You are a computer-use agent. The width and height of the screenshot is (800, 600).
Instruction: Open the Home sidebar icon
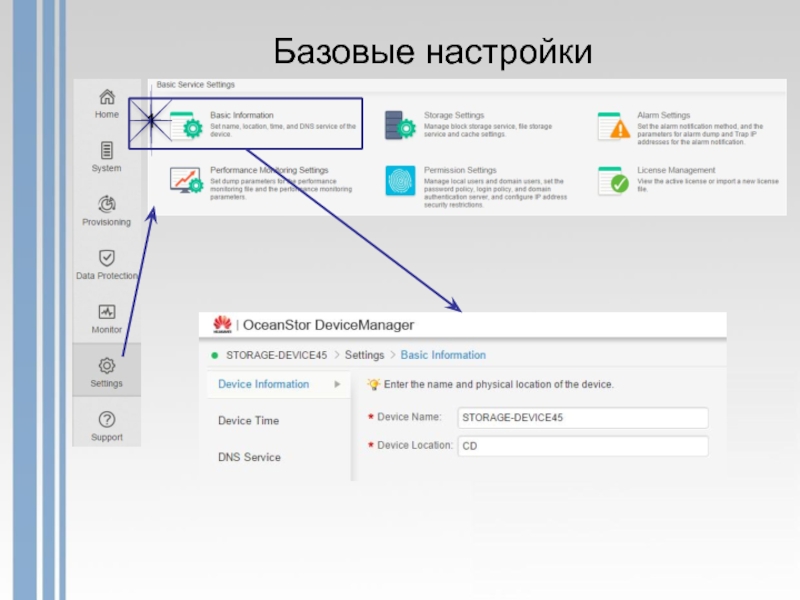coord(107,96)
